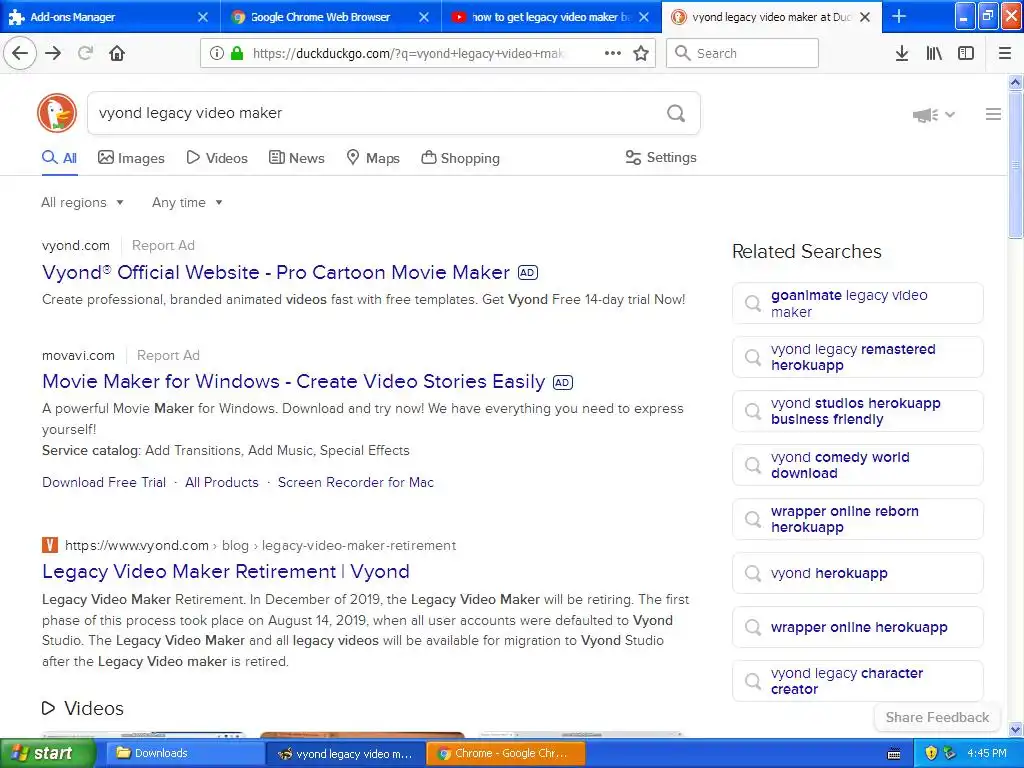
Task: Open the search Settings option
Action: pos(661,157)
